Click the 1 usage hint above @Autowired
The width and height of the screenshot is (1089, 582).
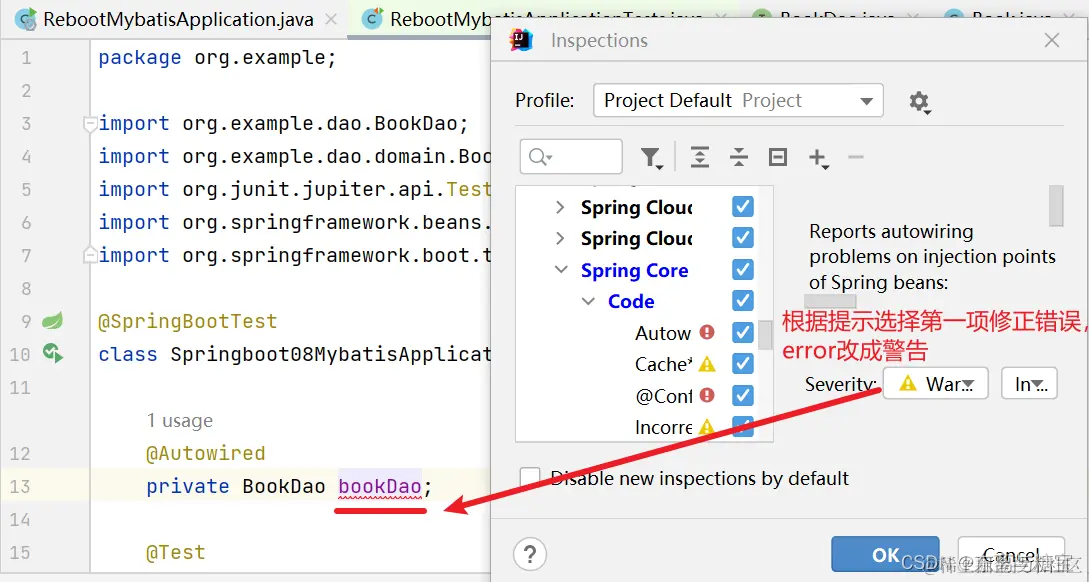click(x=180, y=421)
